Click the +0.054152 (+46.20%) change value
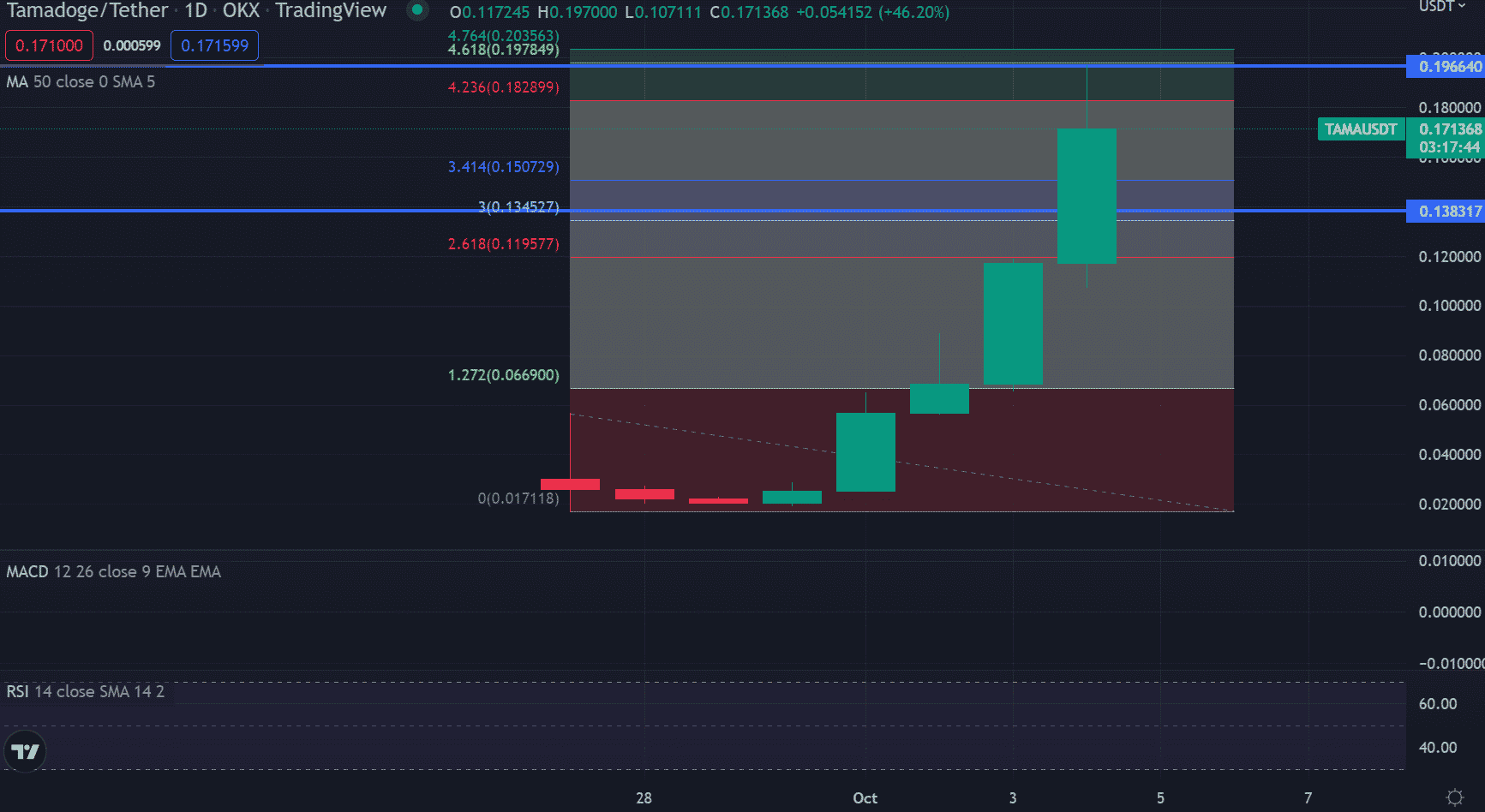This screenshot has height=812, width=1485. pyautogui.click(x=872, y=13)
